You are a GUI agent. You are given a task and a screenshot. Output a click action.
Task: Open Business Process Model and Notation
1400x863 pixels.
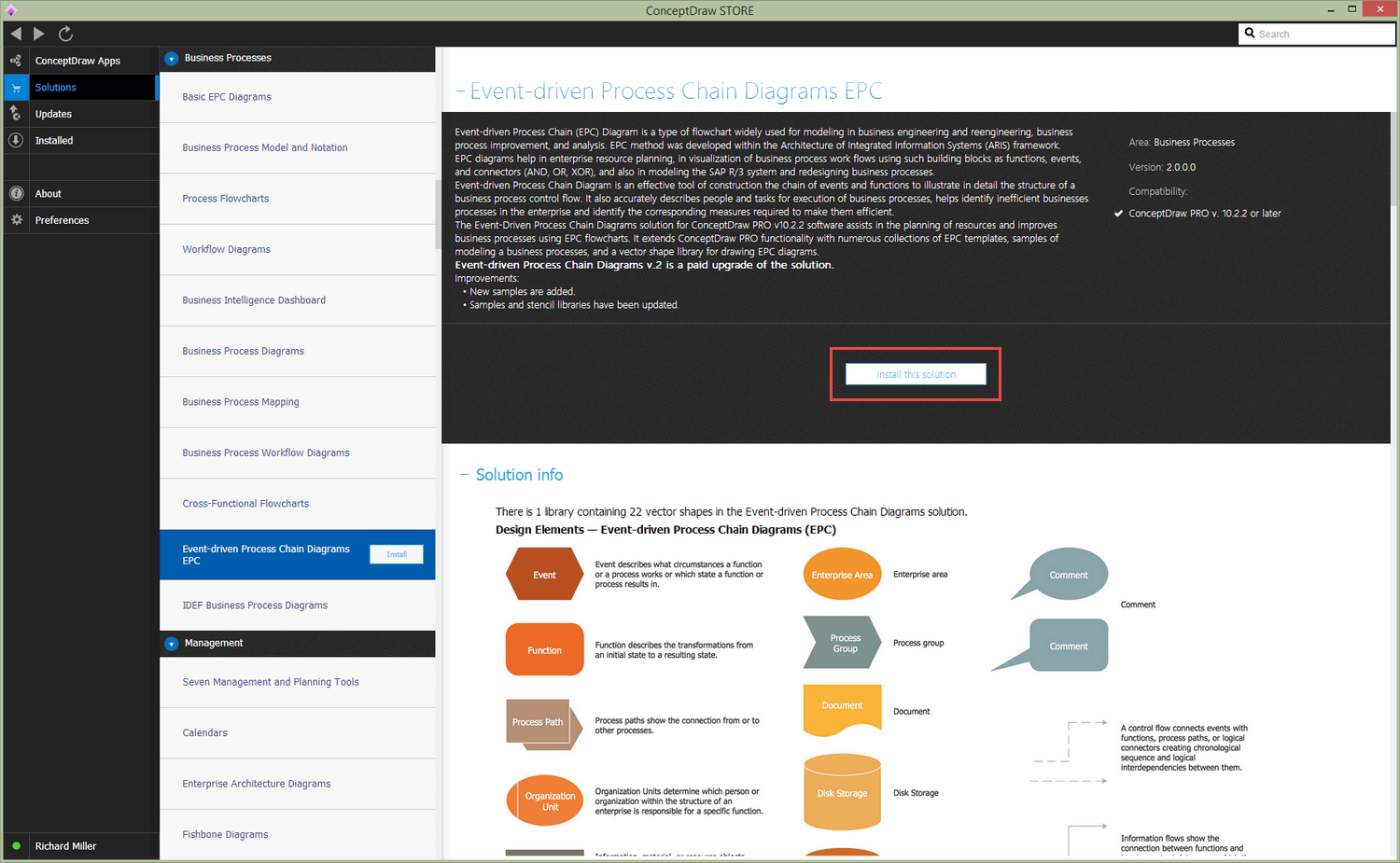(298, 147)
